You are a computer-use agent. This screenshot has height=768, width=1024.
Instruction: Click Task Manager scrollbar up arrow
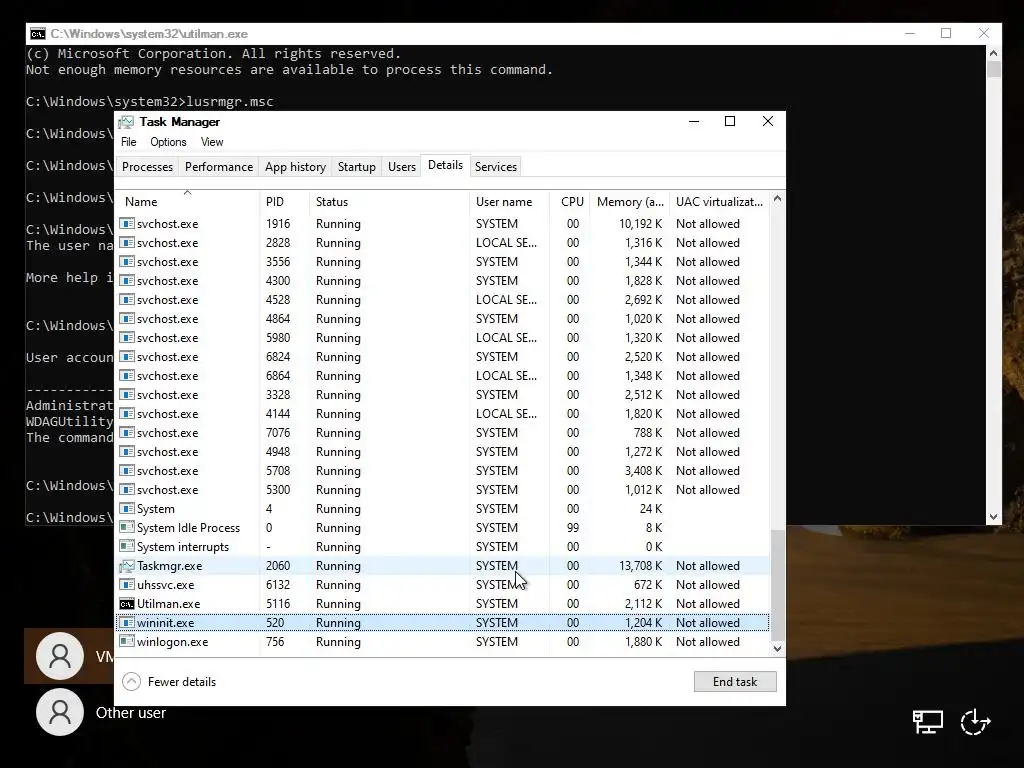(777, 199)
